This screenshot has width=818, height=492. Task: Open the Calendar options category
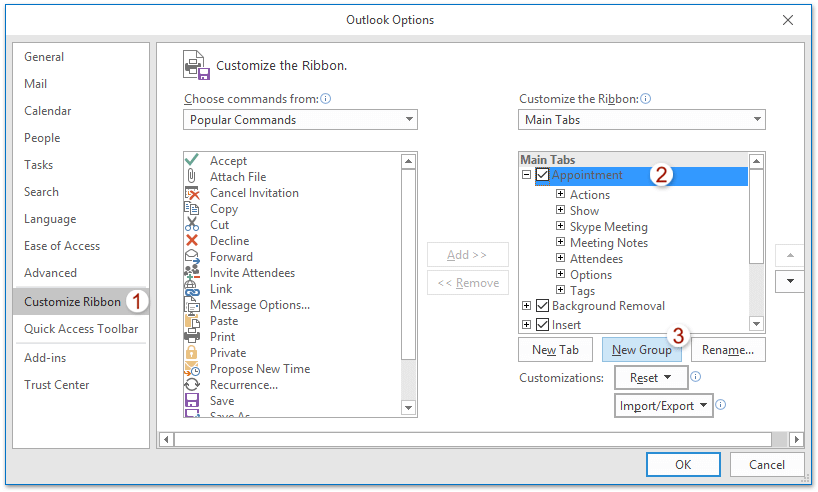pos(46,111)
